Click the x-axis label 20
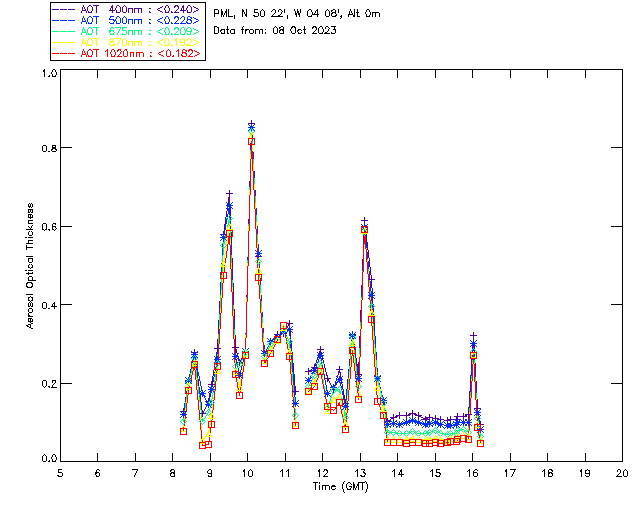 (x=622, y=473)
